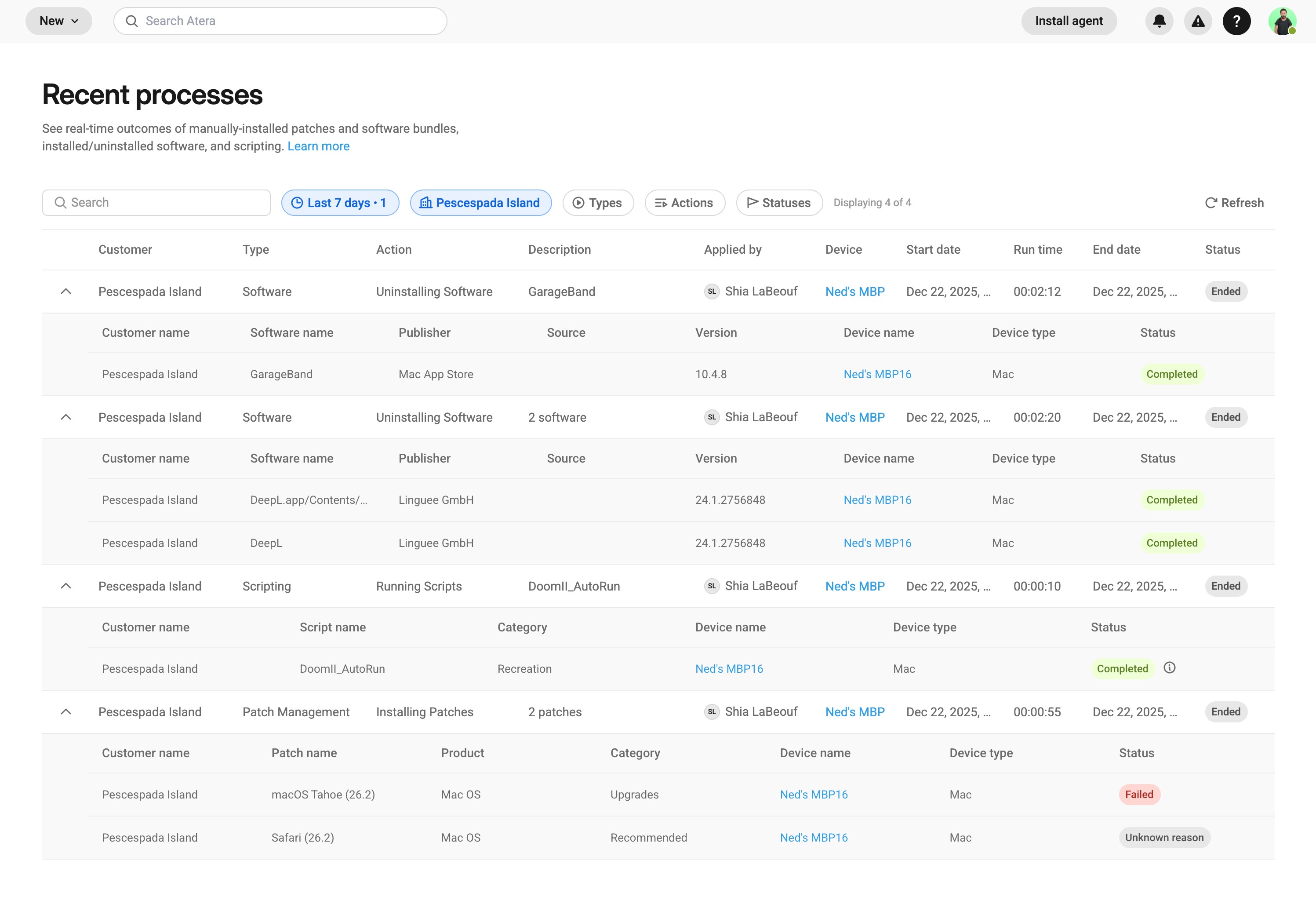
Task: Click the SL avatar in 2 patches row
Action: click(x=712, y=712)
